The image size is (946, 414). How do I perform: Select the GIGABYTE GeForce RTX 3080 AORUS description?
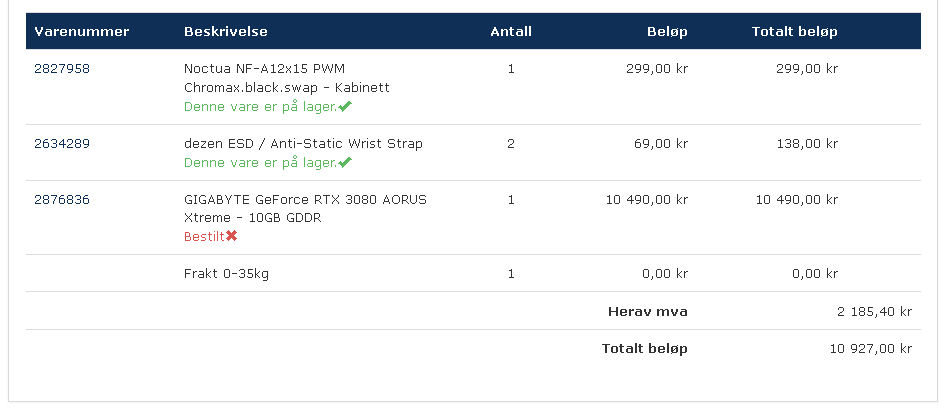click(x=305, y=208)
